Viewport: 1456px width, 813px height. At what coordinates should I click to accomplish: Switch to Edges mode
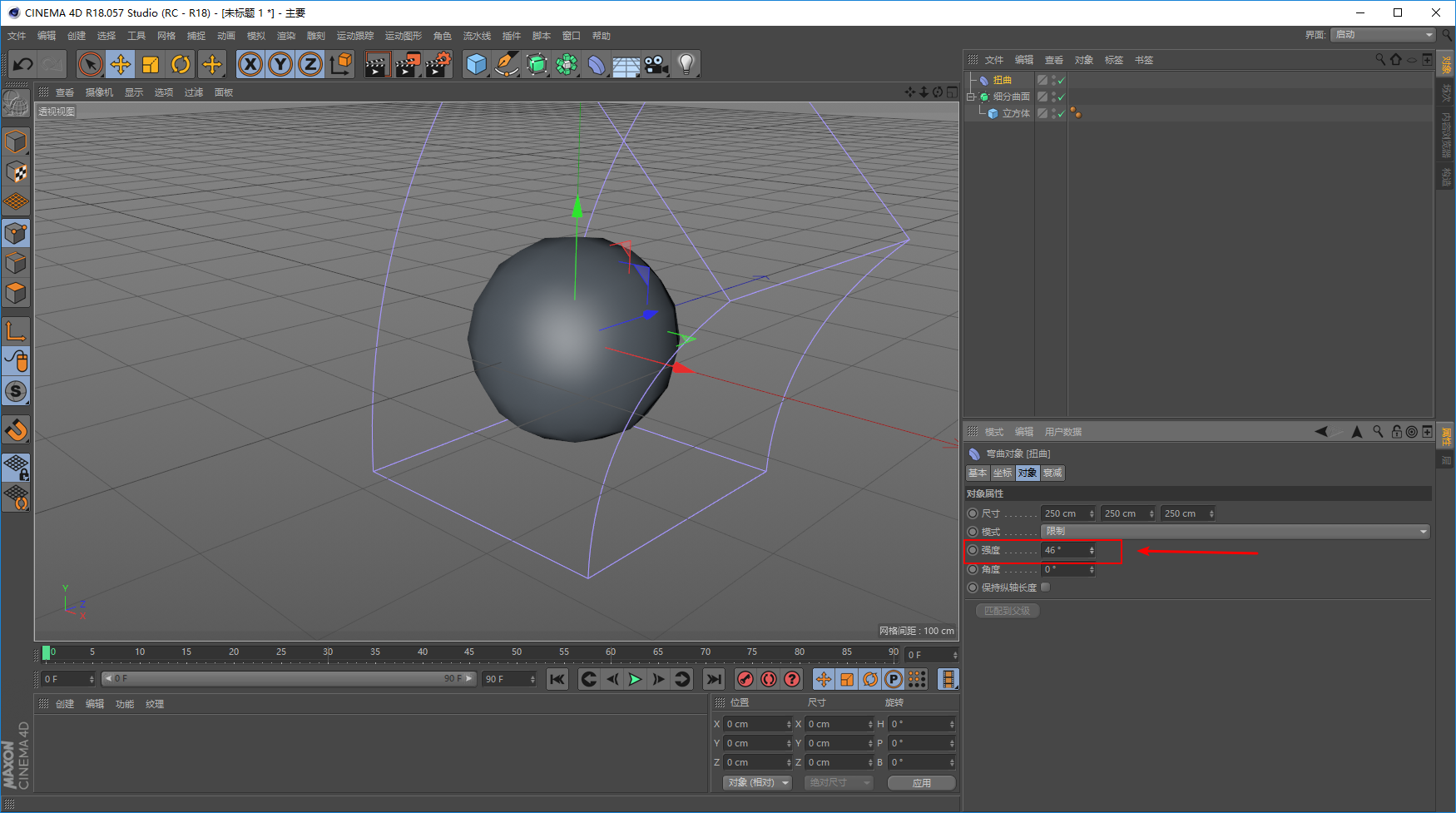pyautogui.click(x=16, y=264)
